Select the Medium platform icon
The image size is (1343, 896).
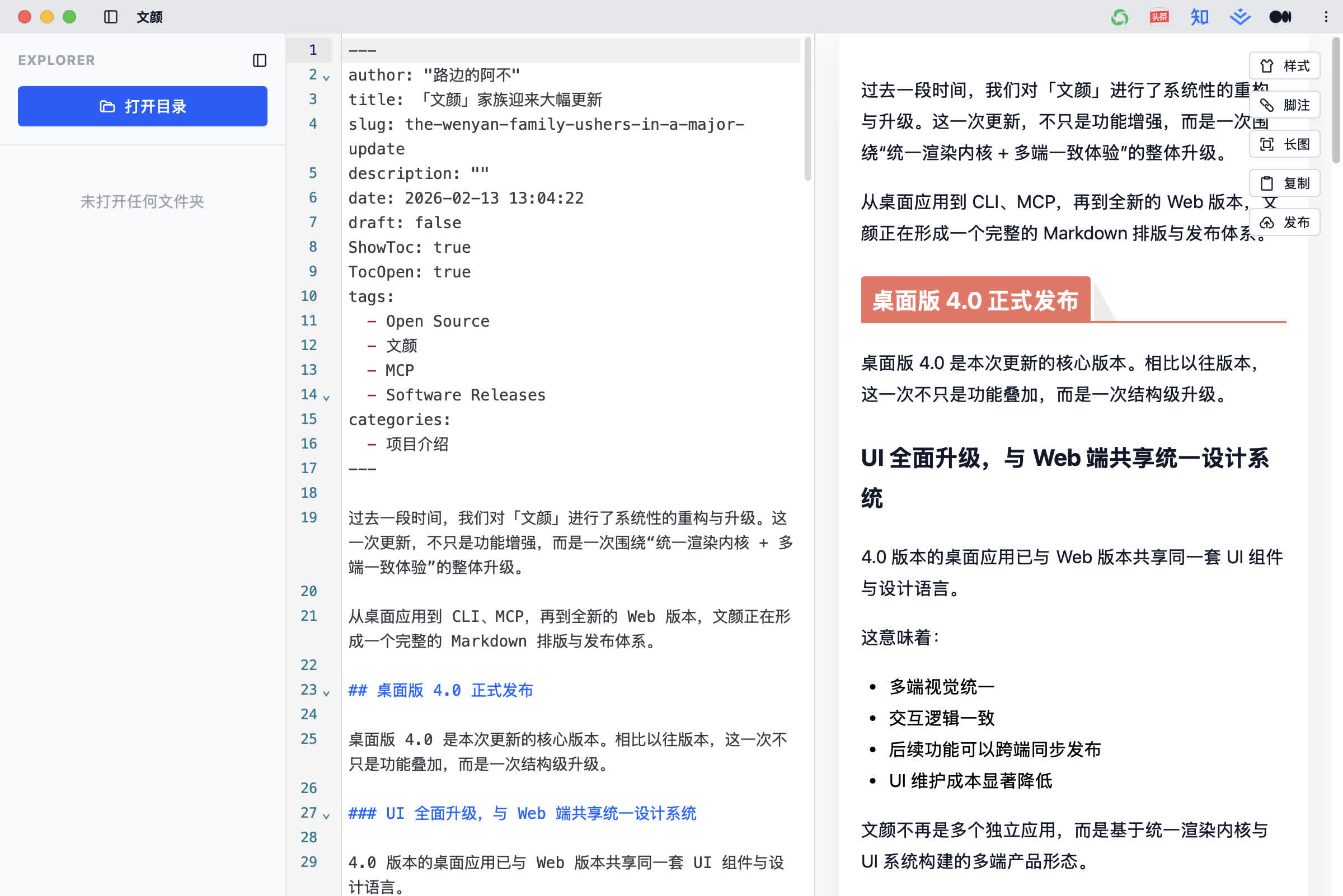[1280, 17]
